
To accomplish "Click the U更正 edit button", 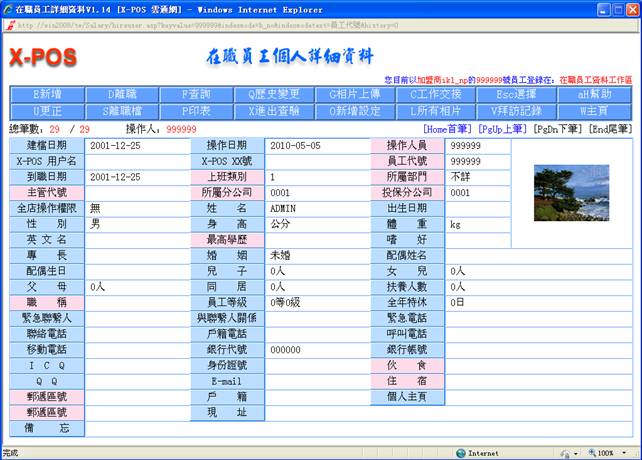I will tap(46, 110).
